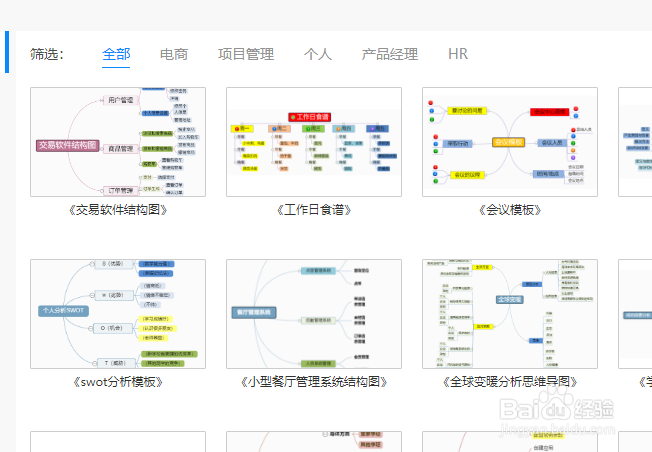Open the 项目管理 filter tab
Screen dimensions: 652x452
[x=246, y=54]
